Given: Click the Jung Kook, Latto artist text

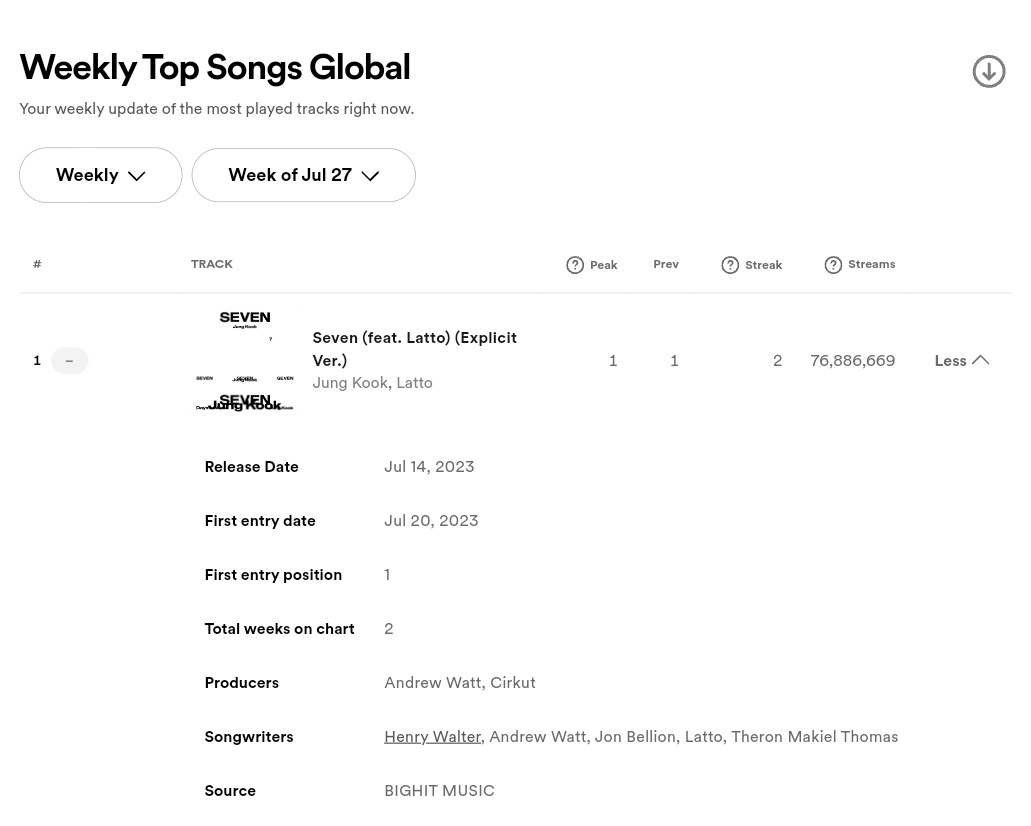Looking at the screenshot, I should pos(372,383).
